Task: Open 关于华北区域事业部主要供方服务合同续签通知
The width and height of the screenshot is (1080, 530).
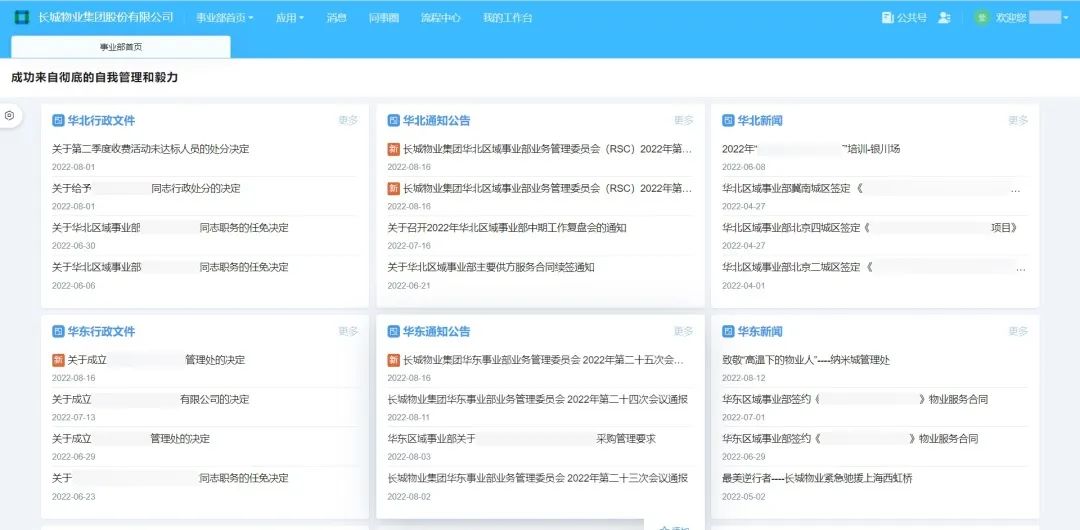Action: pos(490,267)
